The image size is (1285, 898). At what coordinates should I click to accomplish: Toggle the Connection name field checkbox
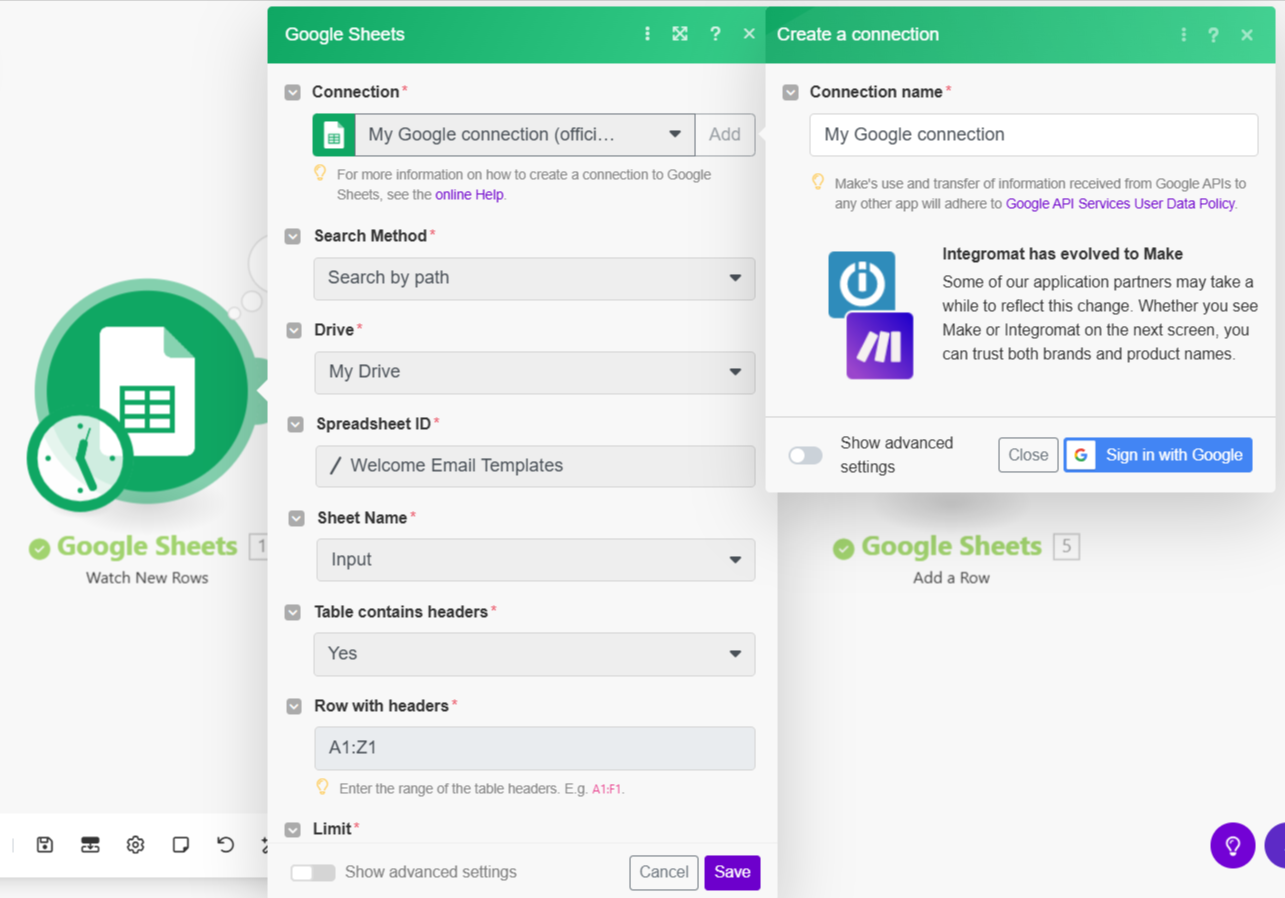click(x=791, y=92)
